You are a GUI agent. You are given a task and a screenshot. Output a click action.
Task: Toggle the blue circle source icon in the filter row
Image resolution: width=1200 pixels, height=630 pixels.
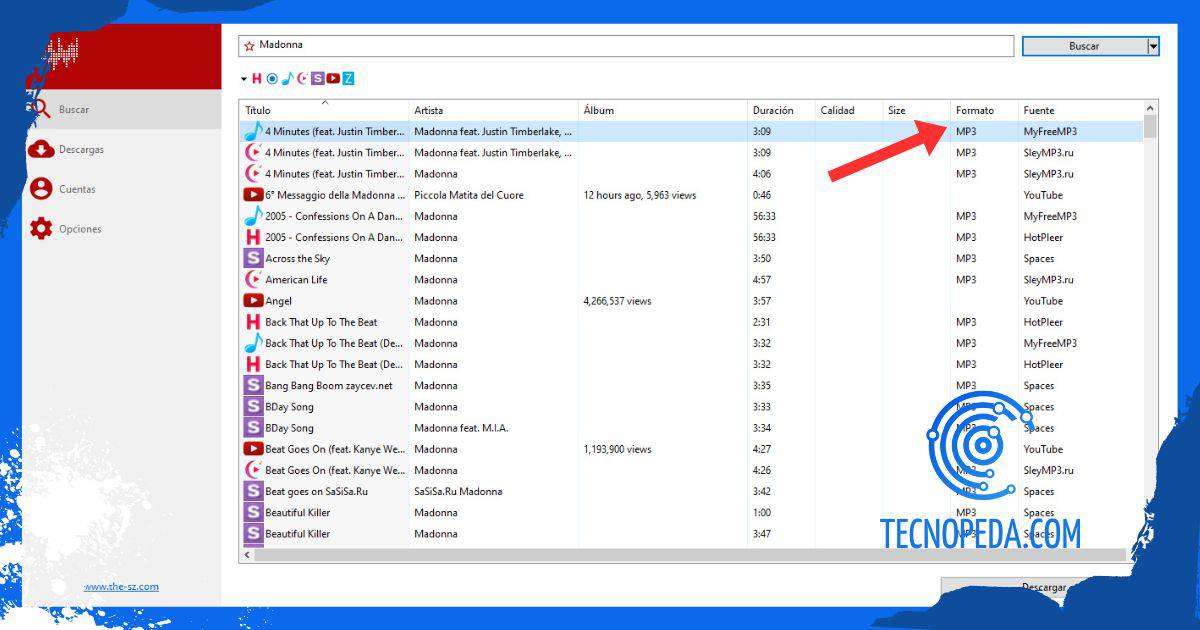pyautogui.click(x=272, y=78)
